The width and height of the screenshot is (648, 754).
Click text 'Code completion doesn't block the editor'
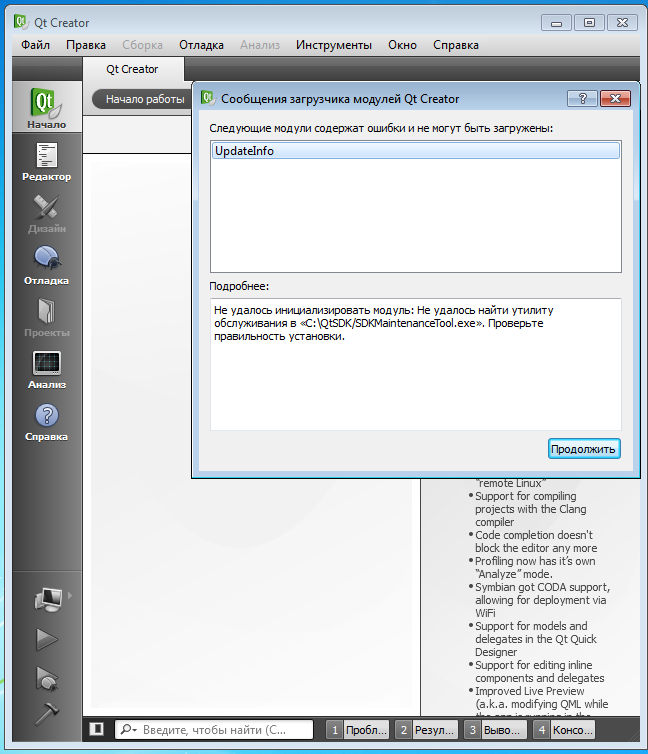click(x=534, y=541)
